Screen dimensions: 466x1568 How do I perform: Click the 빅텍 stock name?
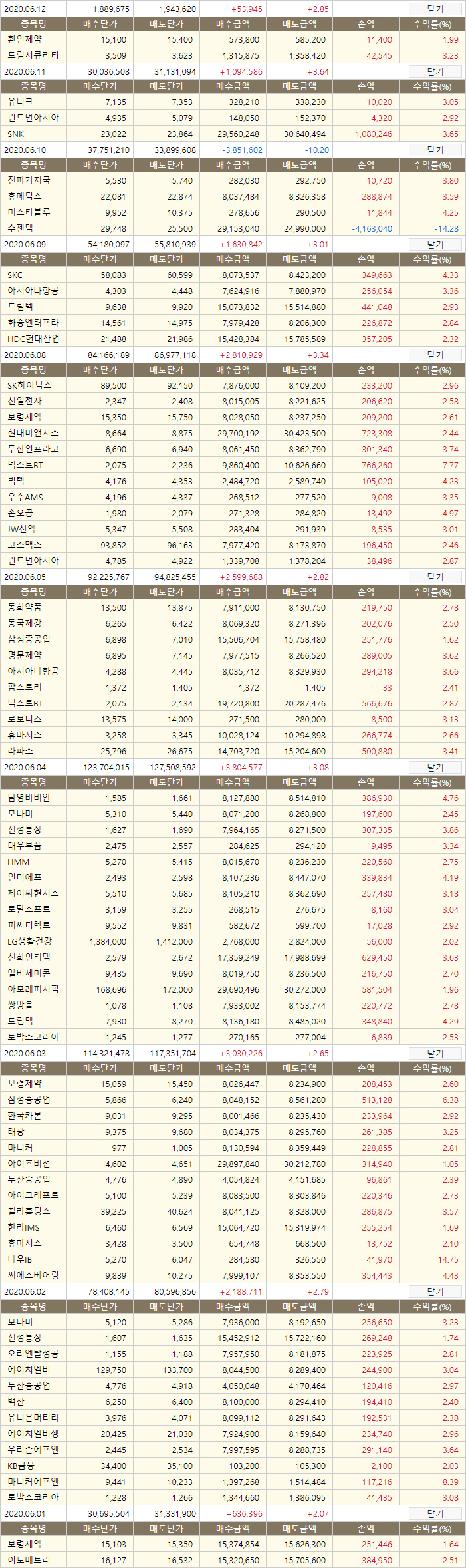pos(16,481)
